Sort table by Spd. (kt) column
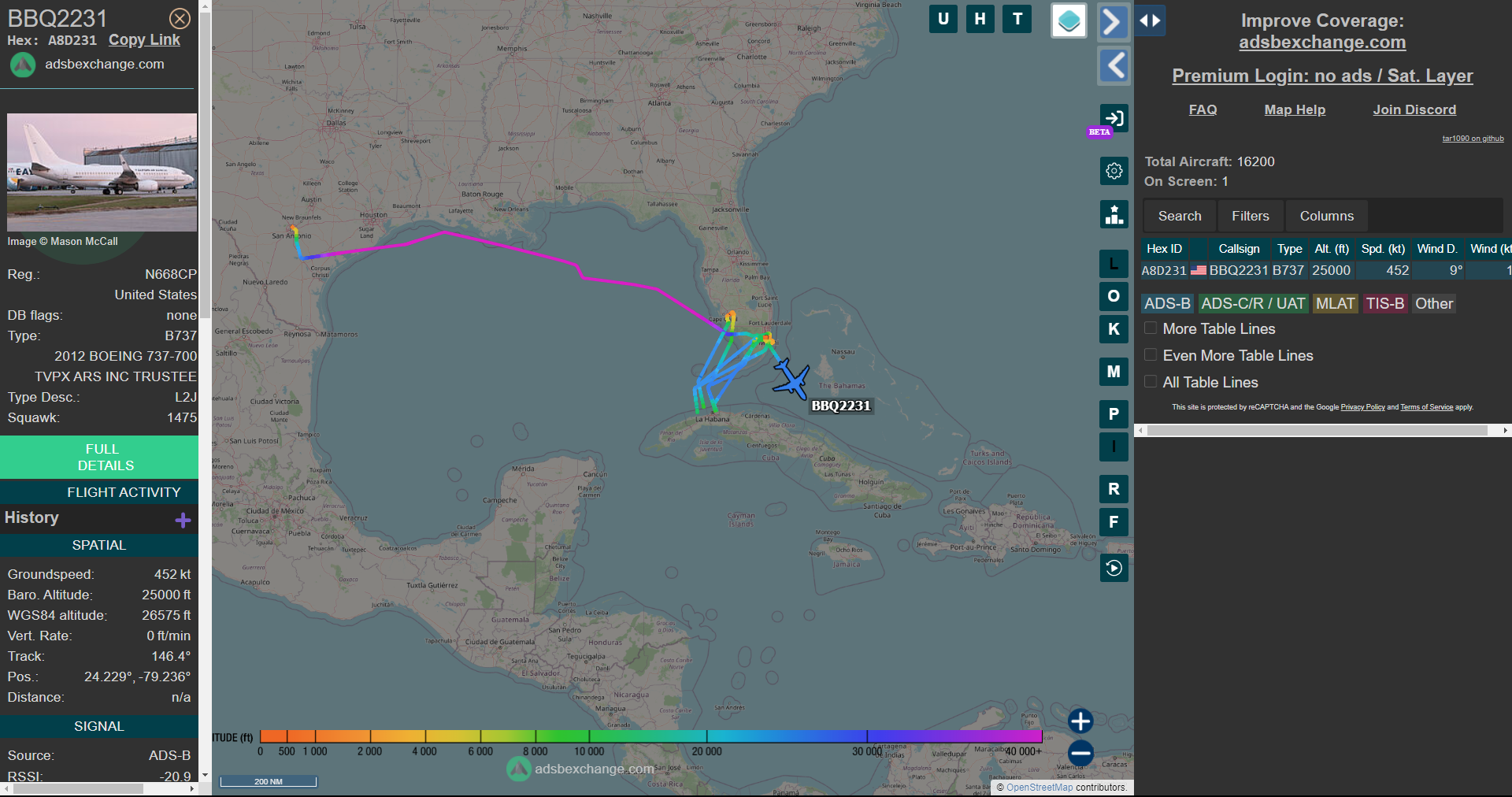The height and width of the screenshot is (797, 1512). point(1383,249)
